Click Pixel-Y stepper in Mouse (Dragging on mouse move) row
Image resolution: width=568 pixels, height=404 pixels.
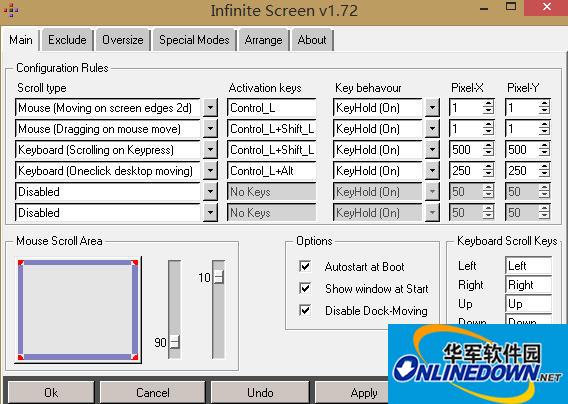coord(544,129)
